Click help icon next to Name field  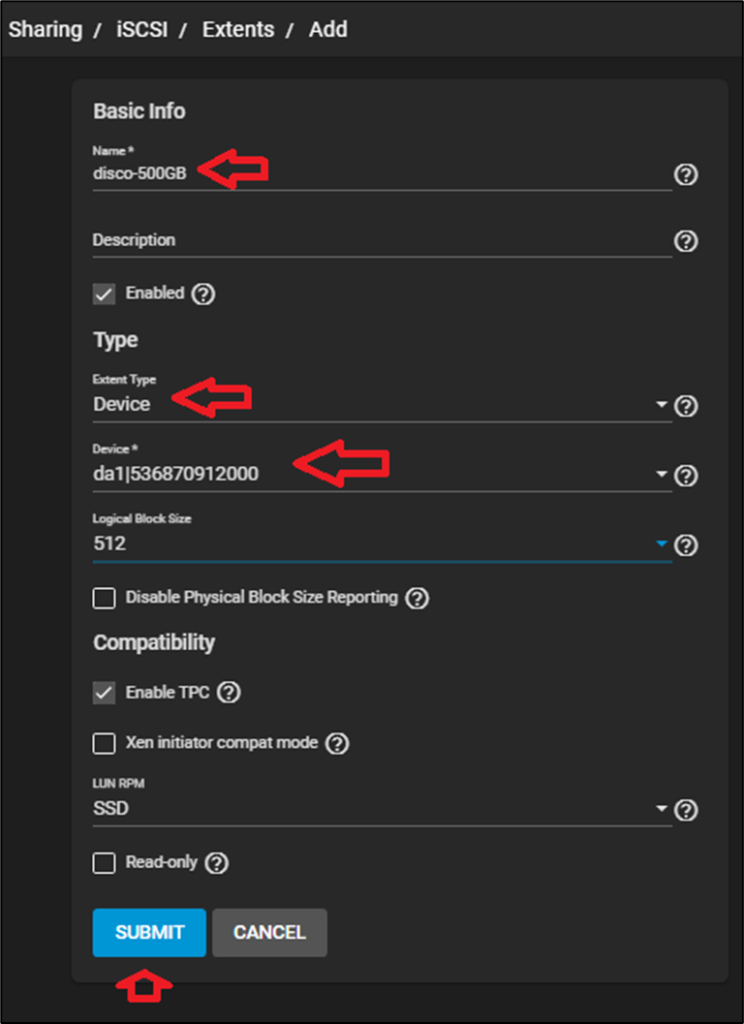tap(685, 175)
